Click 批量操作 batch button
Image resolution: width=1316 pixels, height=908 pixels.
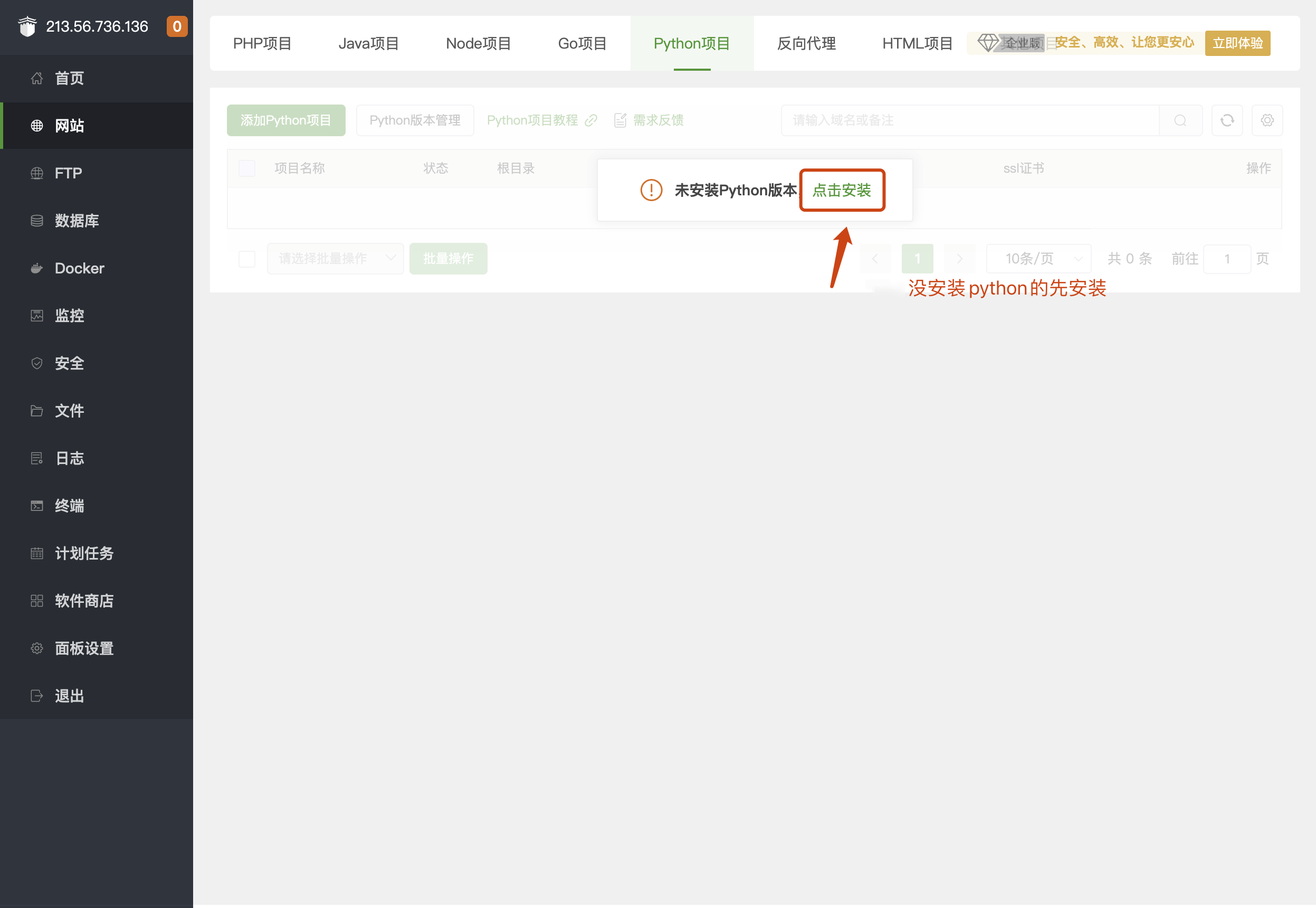[448, 259]
